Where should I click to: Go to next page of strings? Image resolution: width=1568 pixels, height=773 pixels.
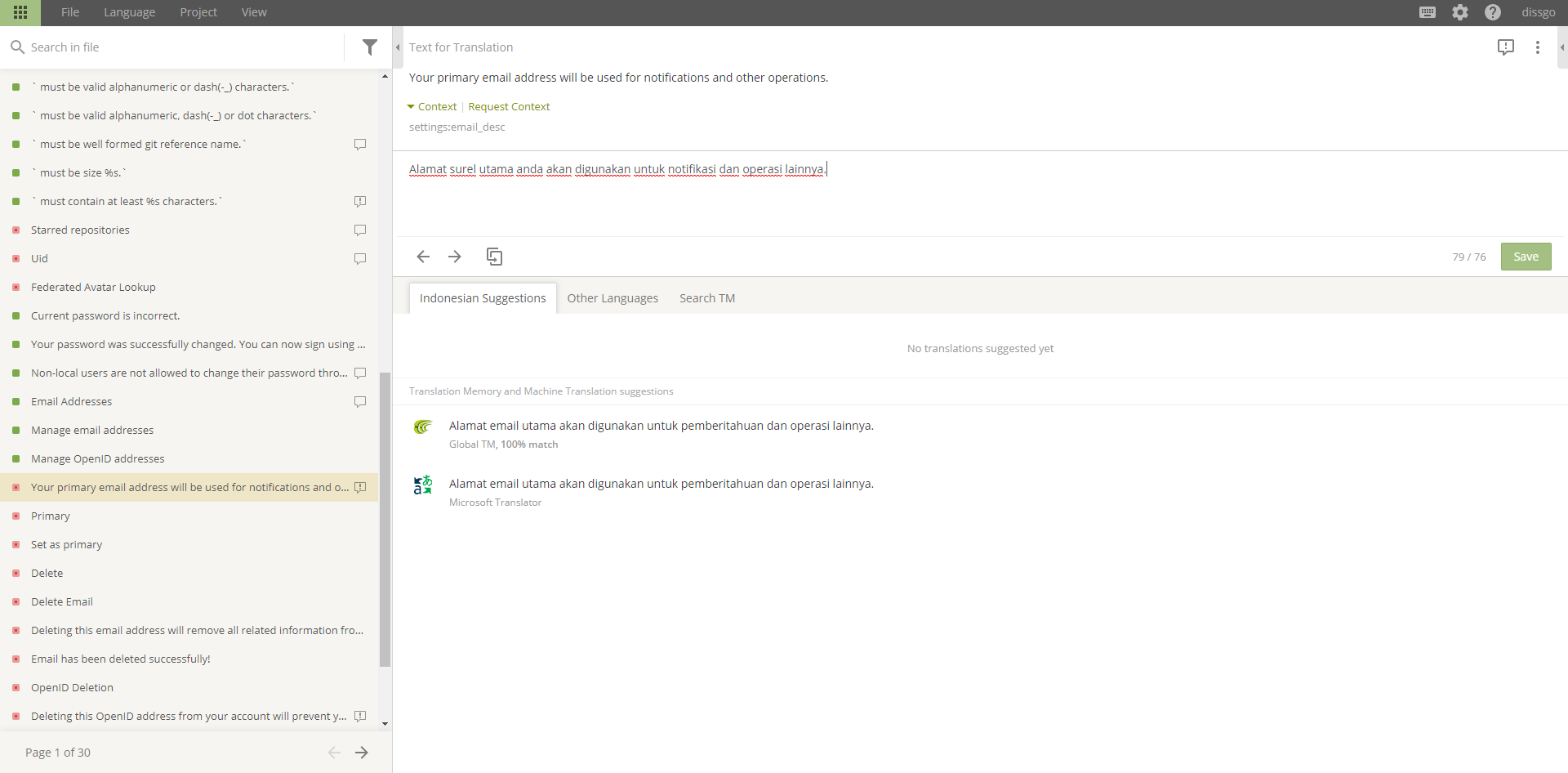[362, 753]
